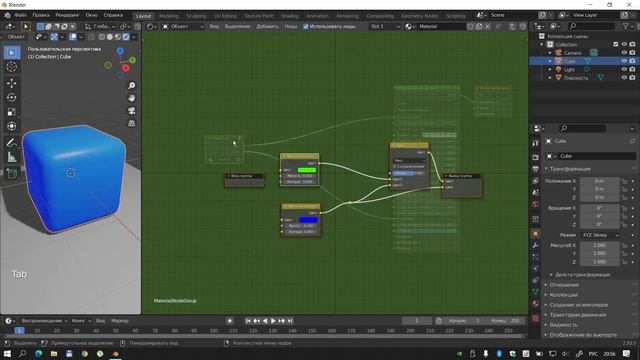Open the Slot 1 dropdown
This screenshot has width=640, height=360.
click(385, 27)
